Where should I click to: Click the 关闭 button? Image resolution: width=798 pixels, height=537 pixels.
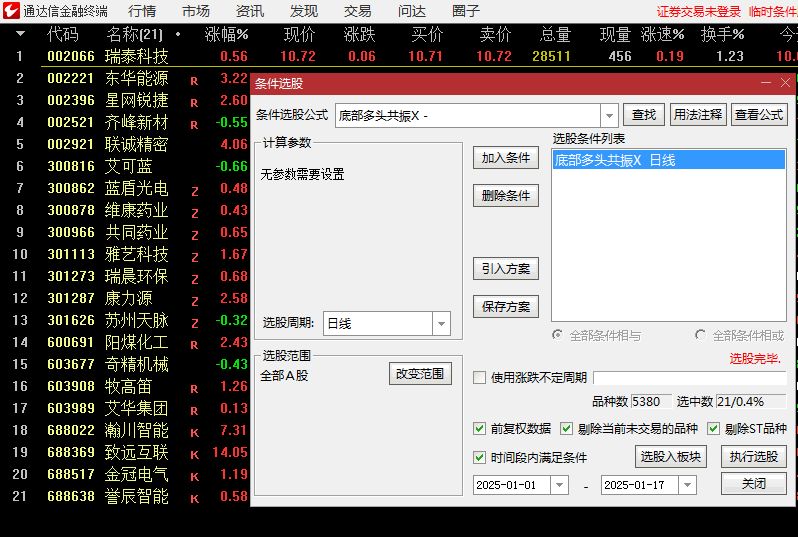[754, 484]
